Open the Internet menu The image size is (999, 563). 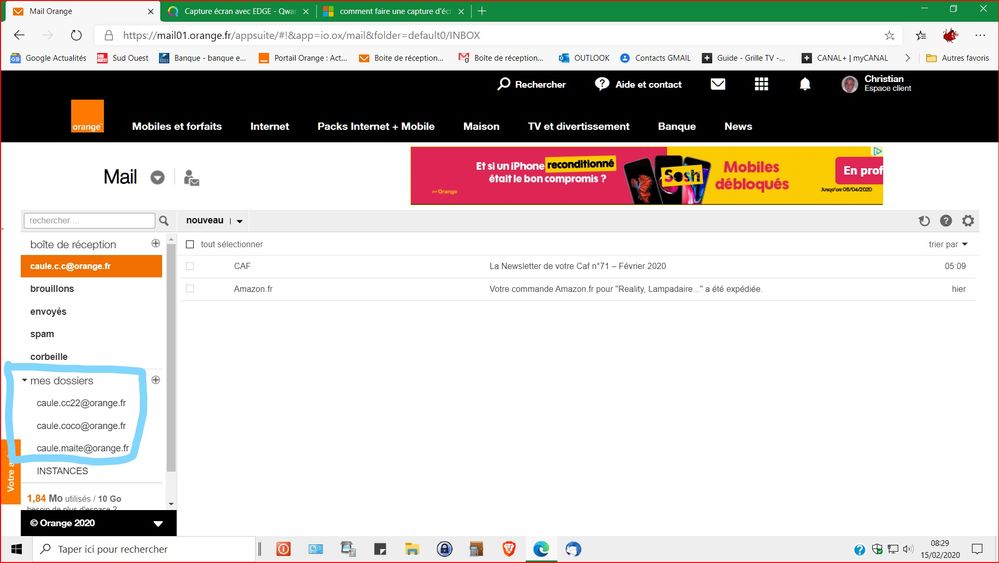[270, 126]
